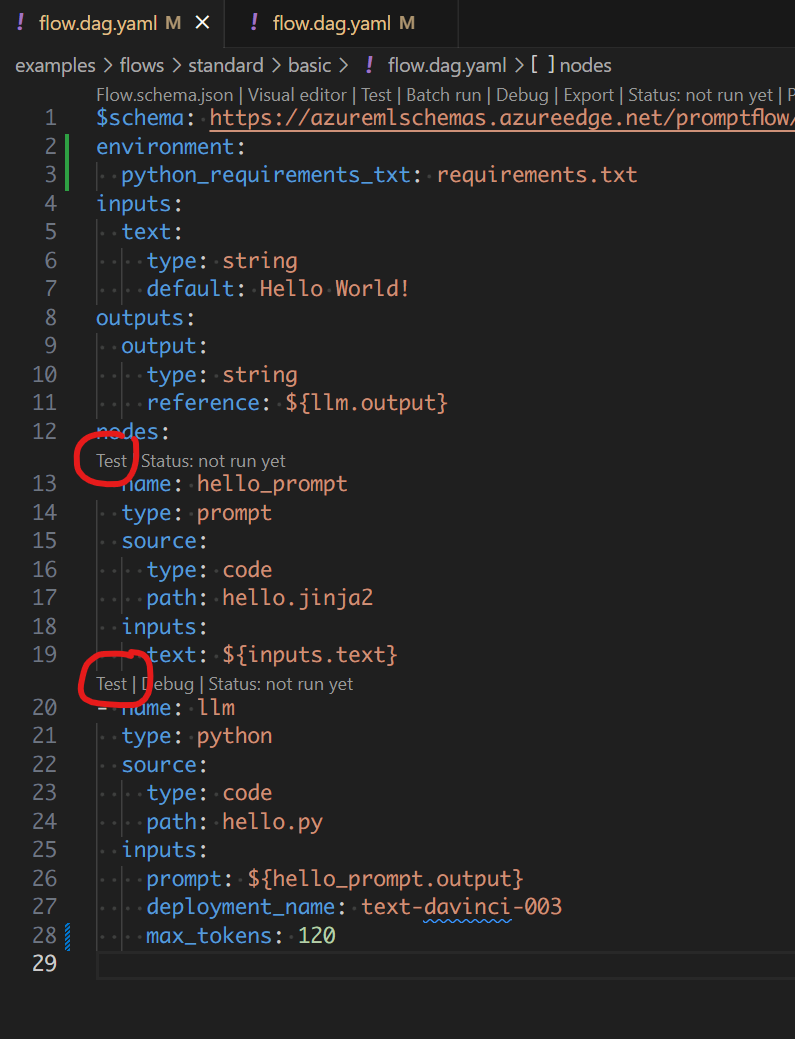The image size is (795, 1039).
Task: Click the array brackets icon beside nodes breadcrumb
Action: [x=543, y=65]
